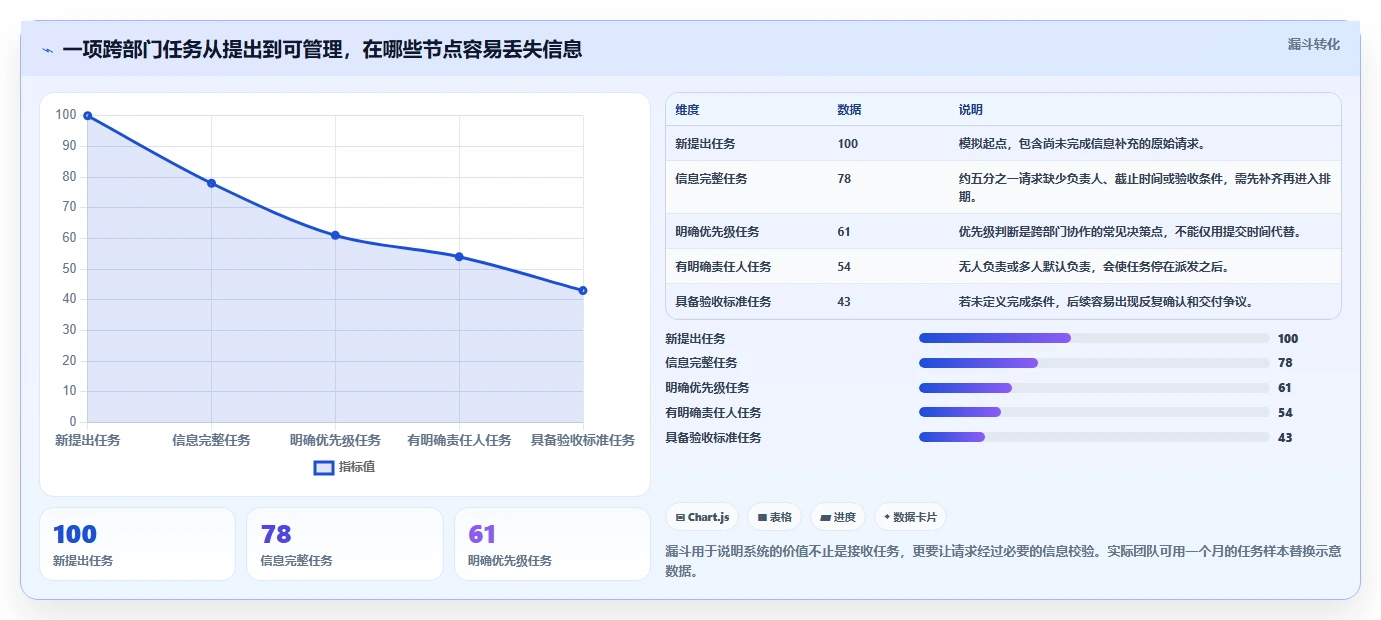Click chart data point for 有明确责任人任务

pos(459,257)
